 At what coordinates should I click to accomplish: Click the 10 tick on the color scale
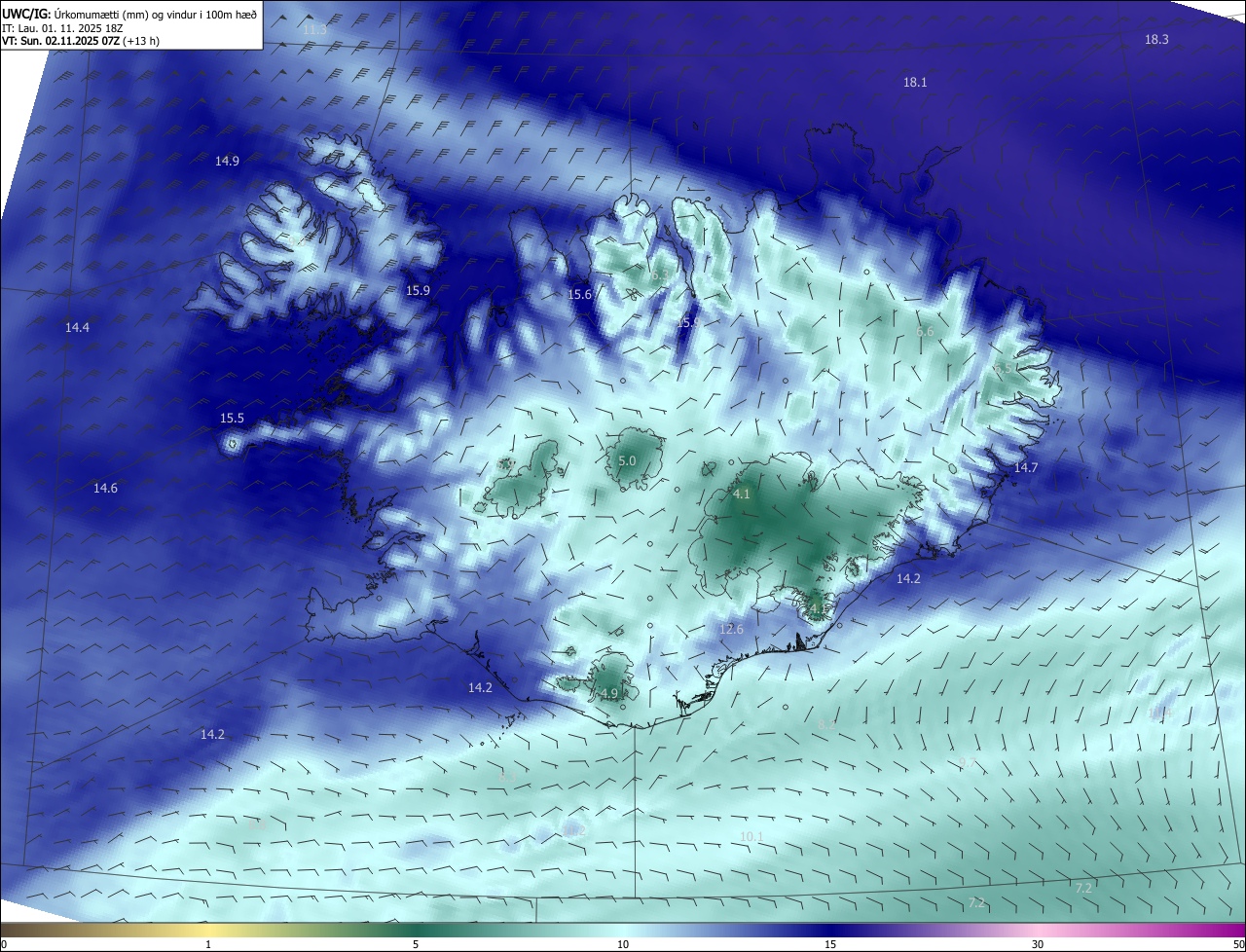(623, 944)
